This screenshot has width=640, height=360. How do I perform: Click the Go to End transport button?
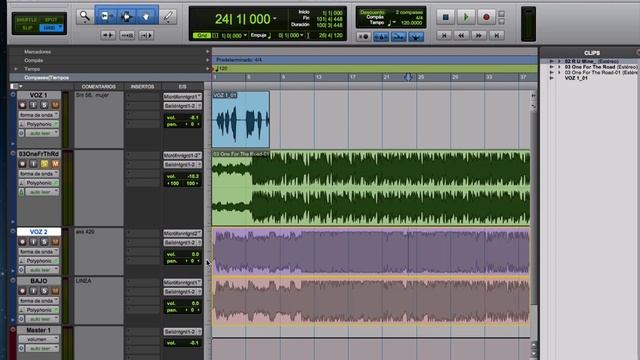[x=496, y=36]
